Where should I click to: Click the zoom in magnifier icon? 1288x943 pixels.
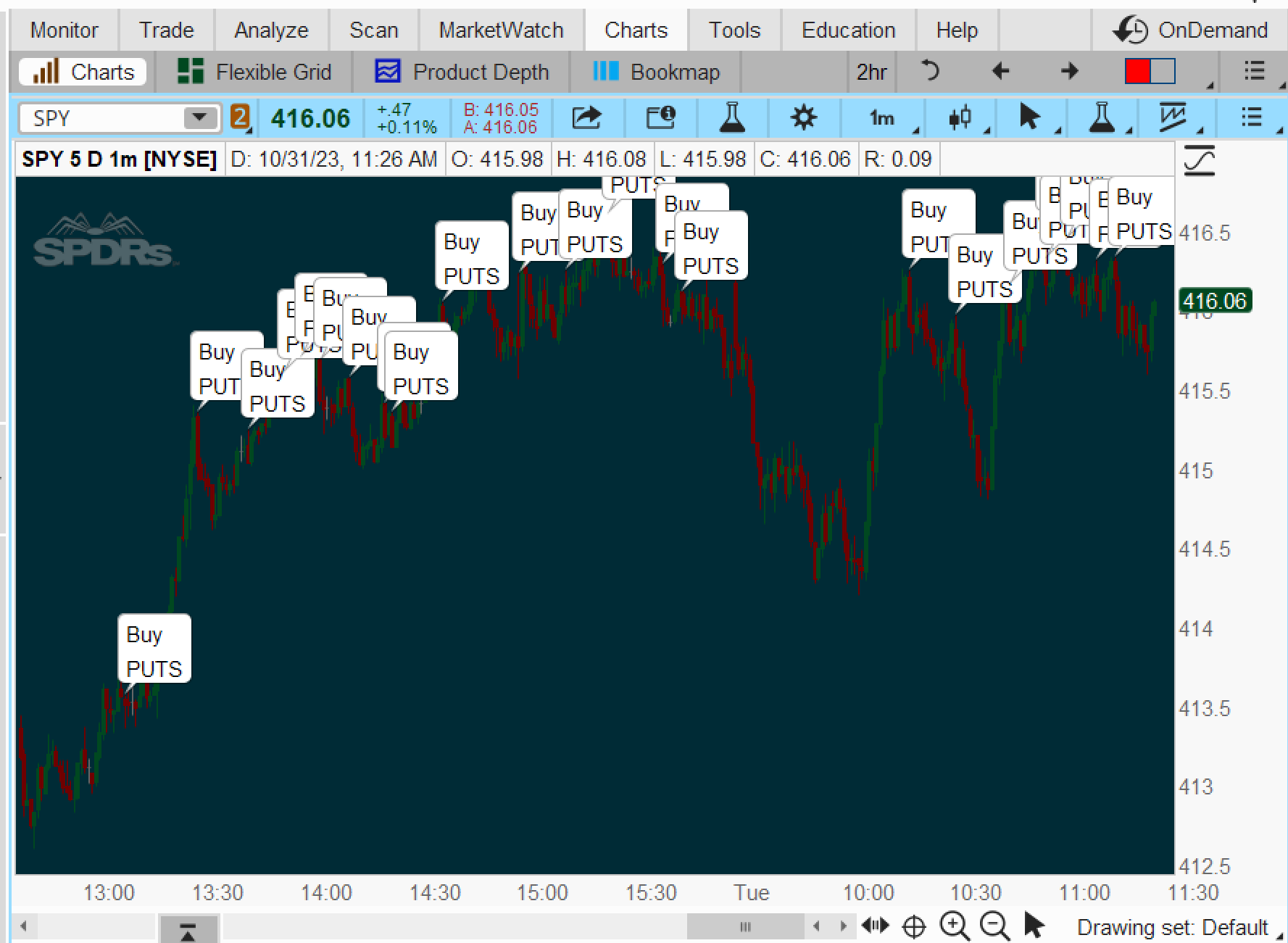click(954, 926)
